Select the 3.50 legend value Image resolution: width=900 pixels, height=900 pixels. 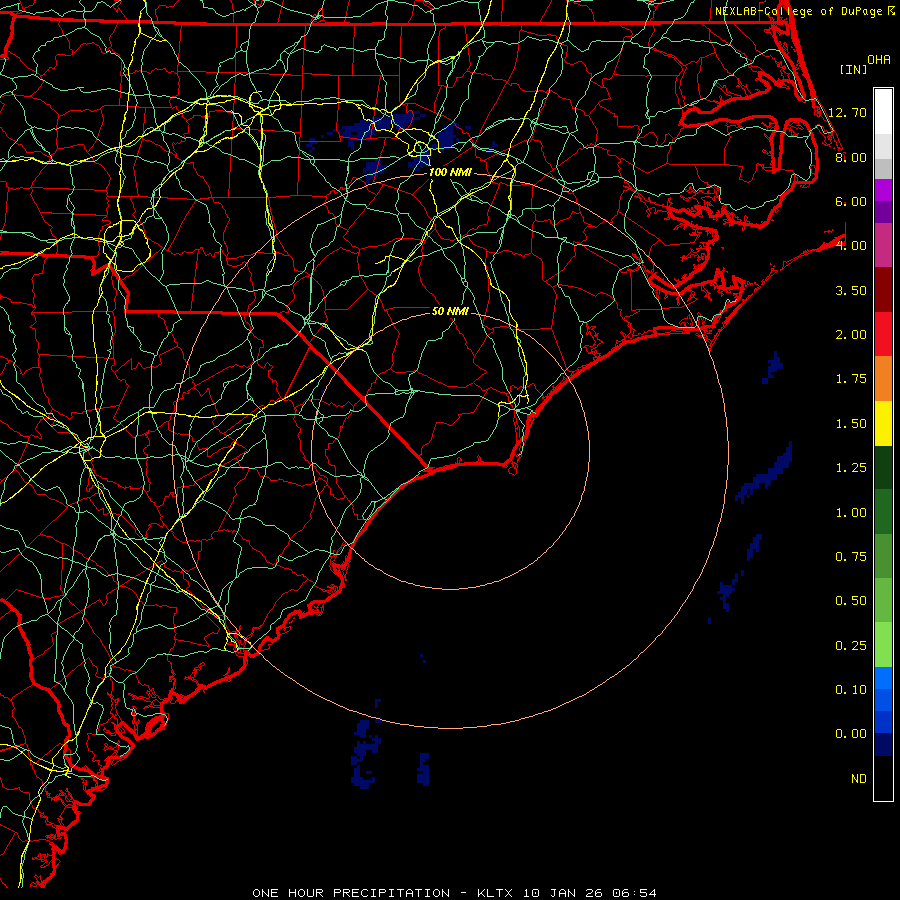click(x=851, y=290)
